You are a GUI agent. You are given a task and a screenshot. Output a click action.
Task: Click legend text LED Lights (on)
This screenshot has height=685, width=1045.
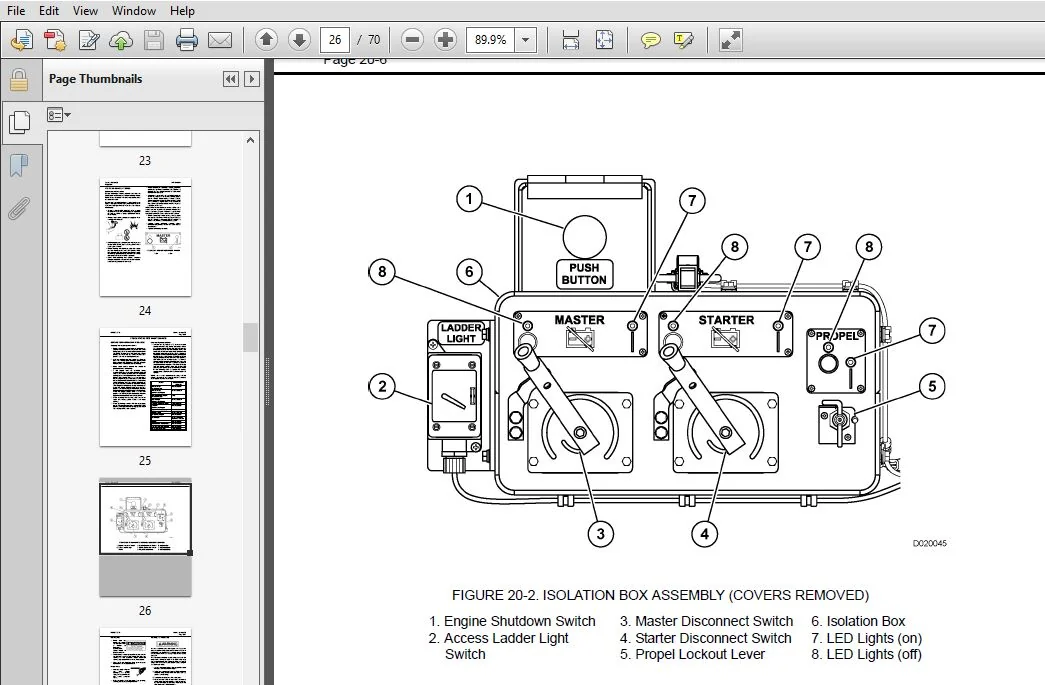874,638
